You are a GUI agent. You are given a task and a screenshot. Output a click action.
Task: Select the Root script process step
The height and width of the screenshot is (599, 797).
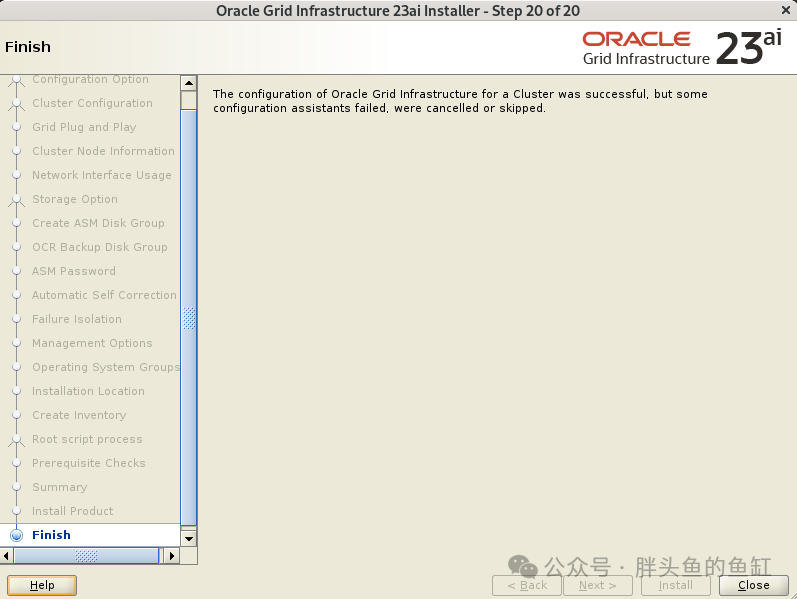tap(87, 439)
